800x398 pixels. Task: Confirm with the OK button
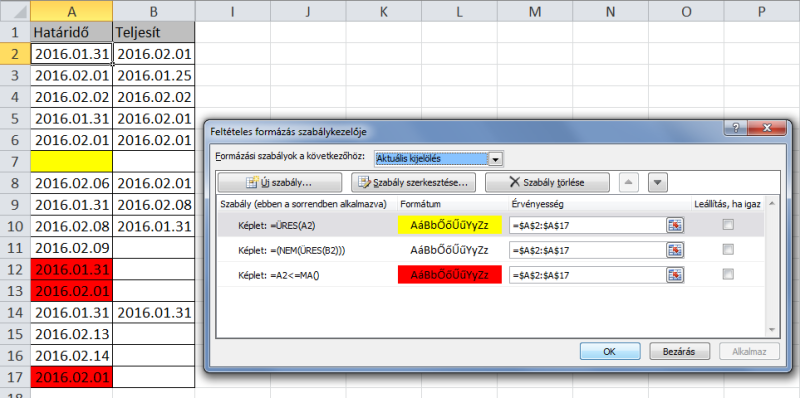click(610, 351)
